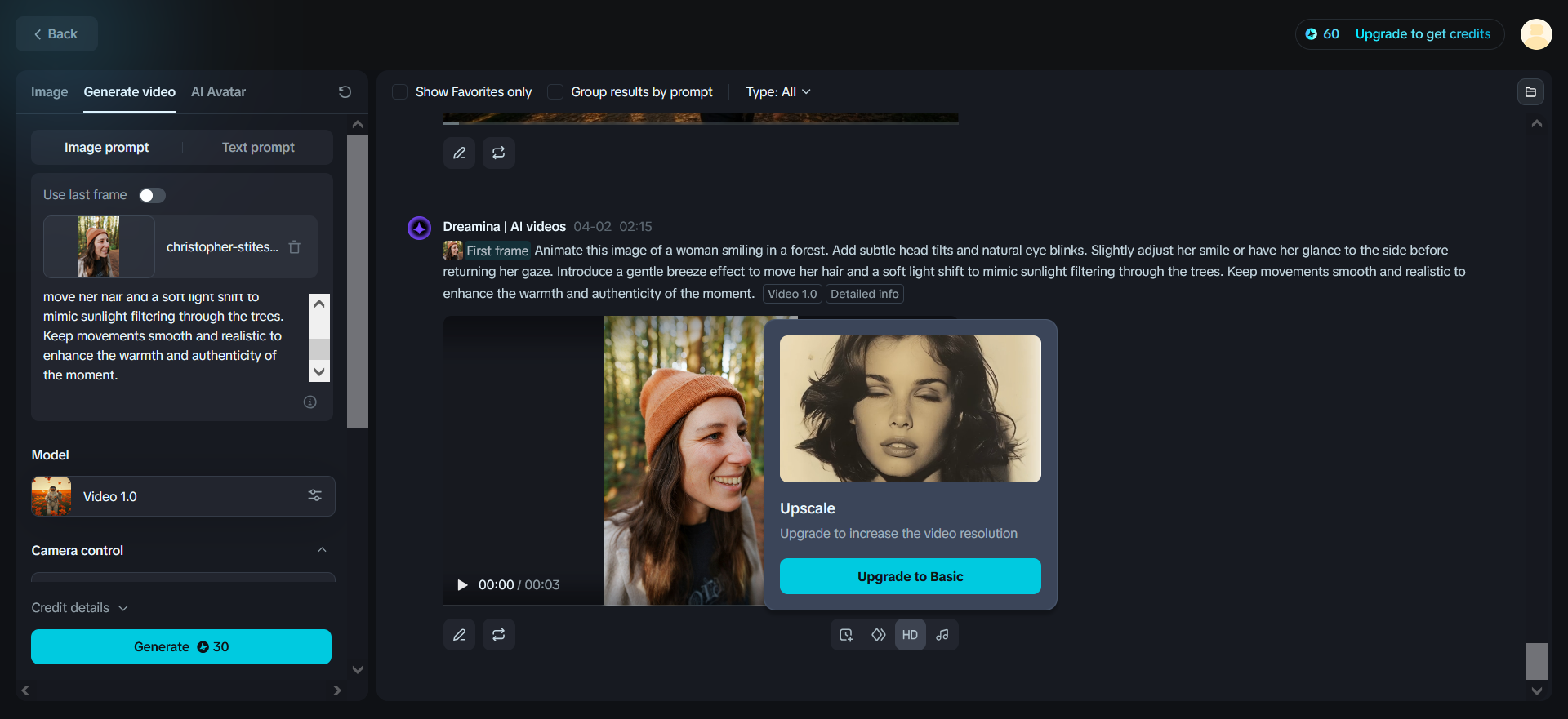Image resolution: width=1568 pixels, height=719 pixels.
Task: Click the results pane scrollbar thumb
Action: pyautogui.click(x=1537, y=661)
